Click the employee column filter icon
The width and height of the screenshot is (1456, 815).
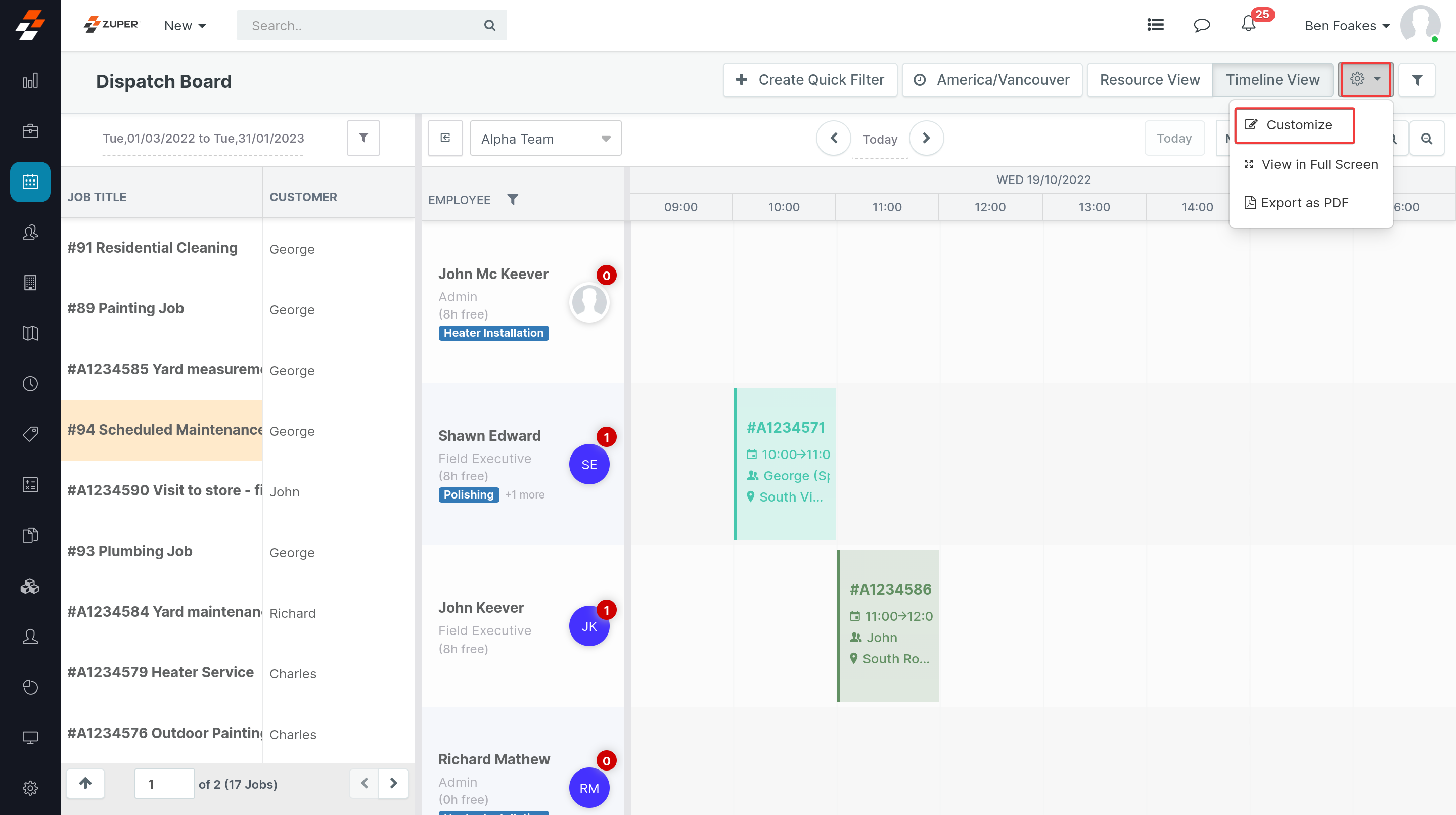(512, 200)
